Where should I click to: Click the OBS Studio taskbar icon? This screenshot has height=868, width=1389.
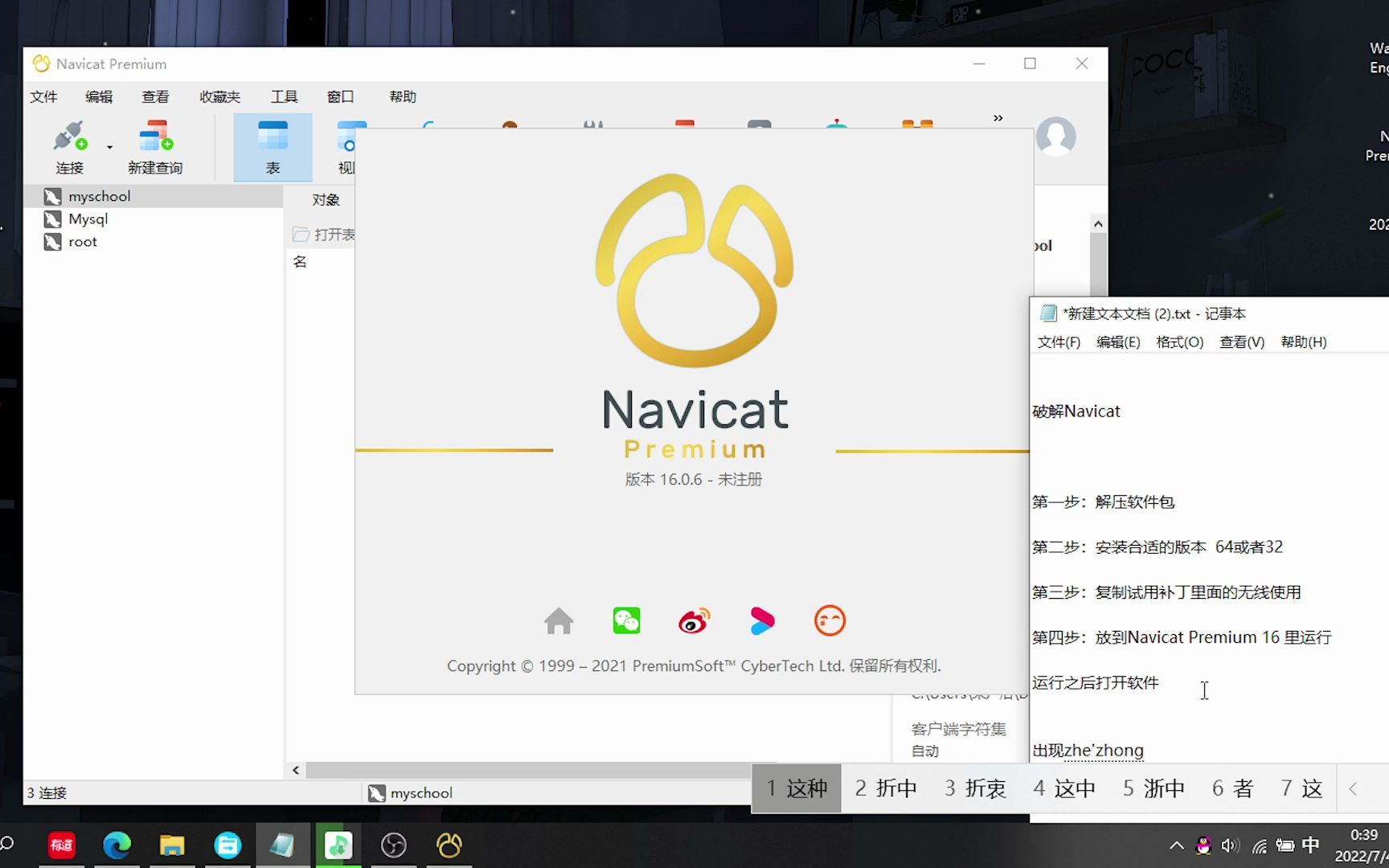pyautogui.click(x=394, y=845)
